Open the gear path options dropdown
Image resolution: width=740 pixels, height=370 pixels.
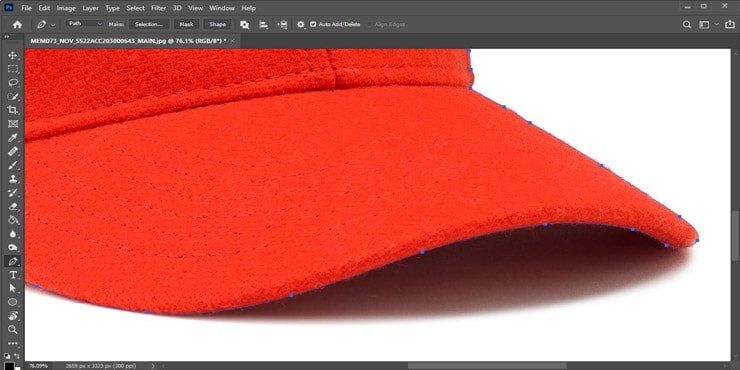click(301, 25)
